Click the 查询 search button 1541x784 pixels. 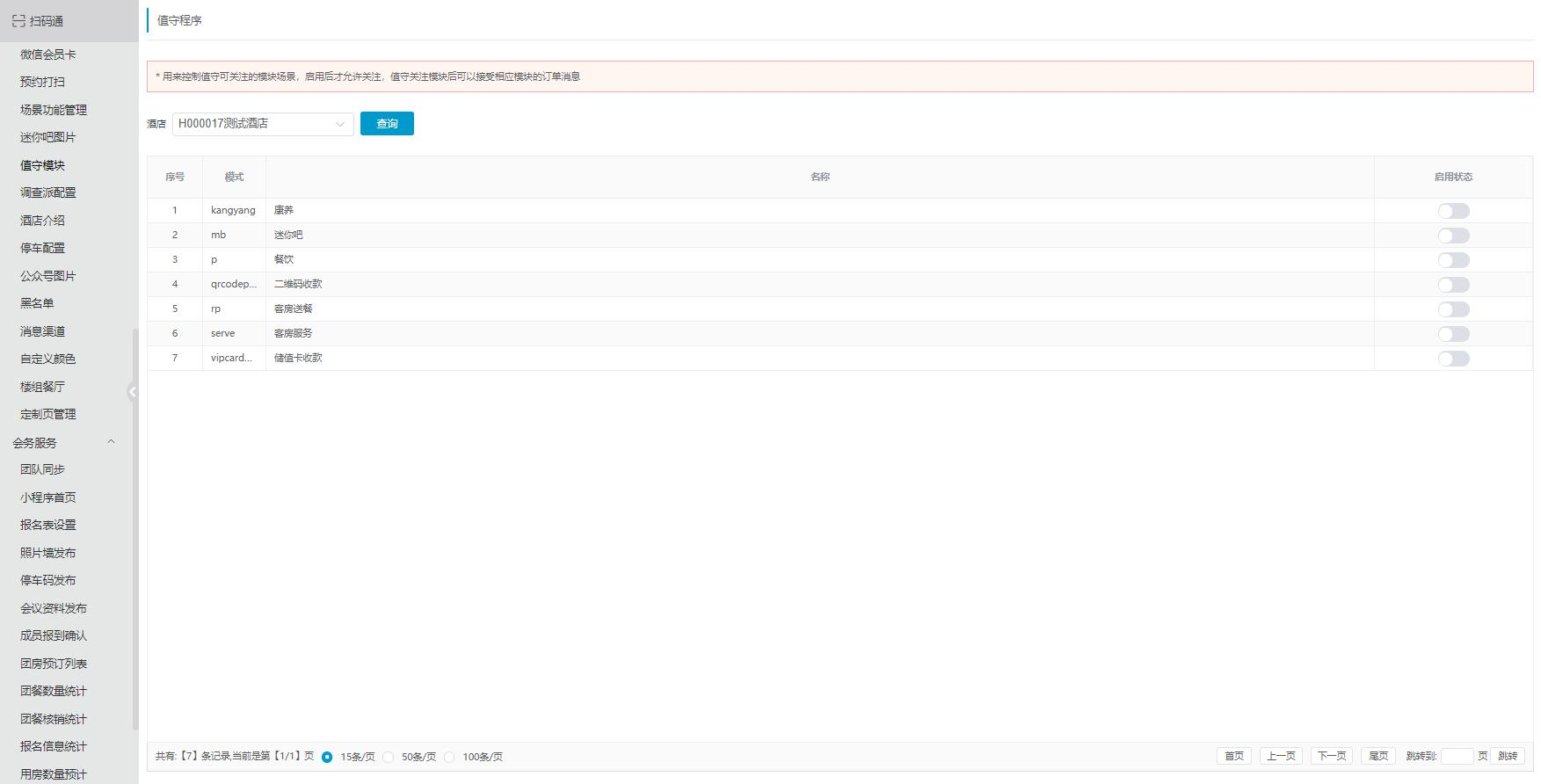click(x=387, y=124)
